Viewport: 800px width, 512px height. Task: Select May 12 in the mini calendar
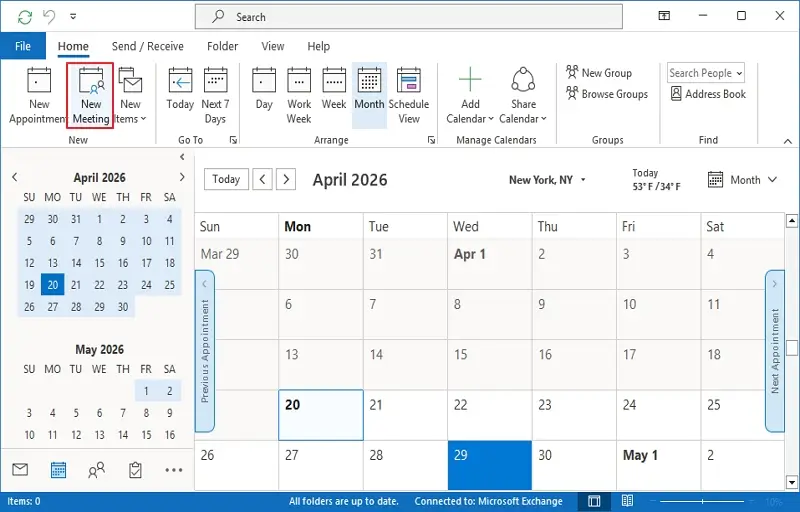tap(76, 434)
